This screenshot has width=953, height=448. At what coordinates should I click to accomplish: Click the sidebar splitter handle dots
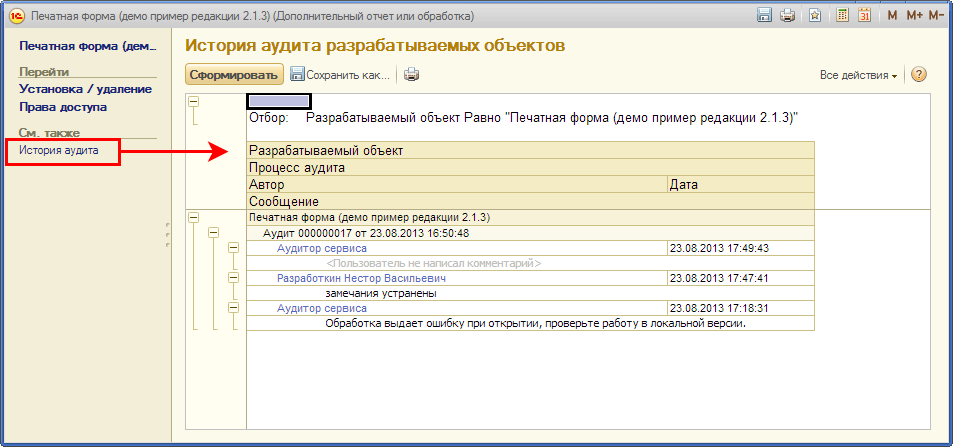click(167, 235)
